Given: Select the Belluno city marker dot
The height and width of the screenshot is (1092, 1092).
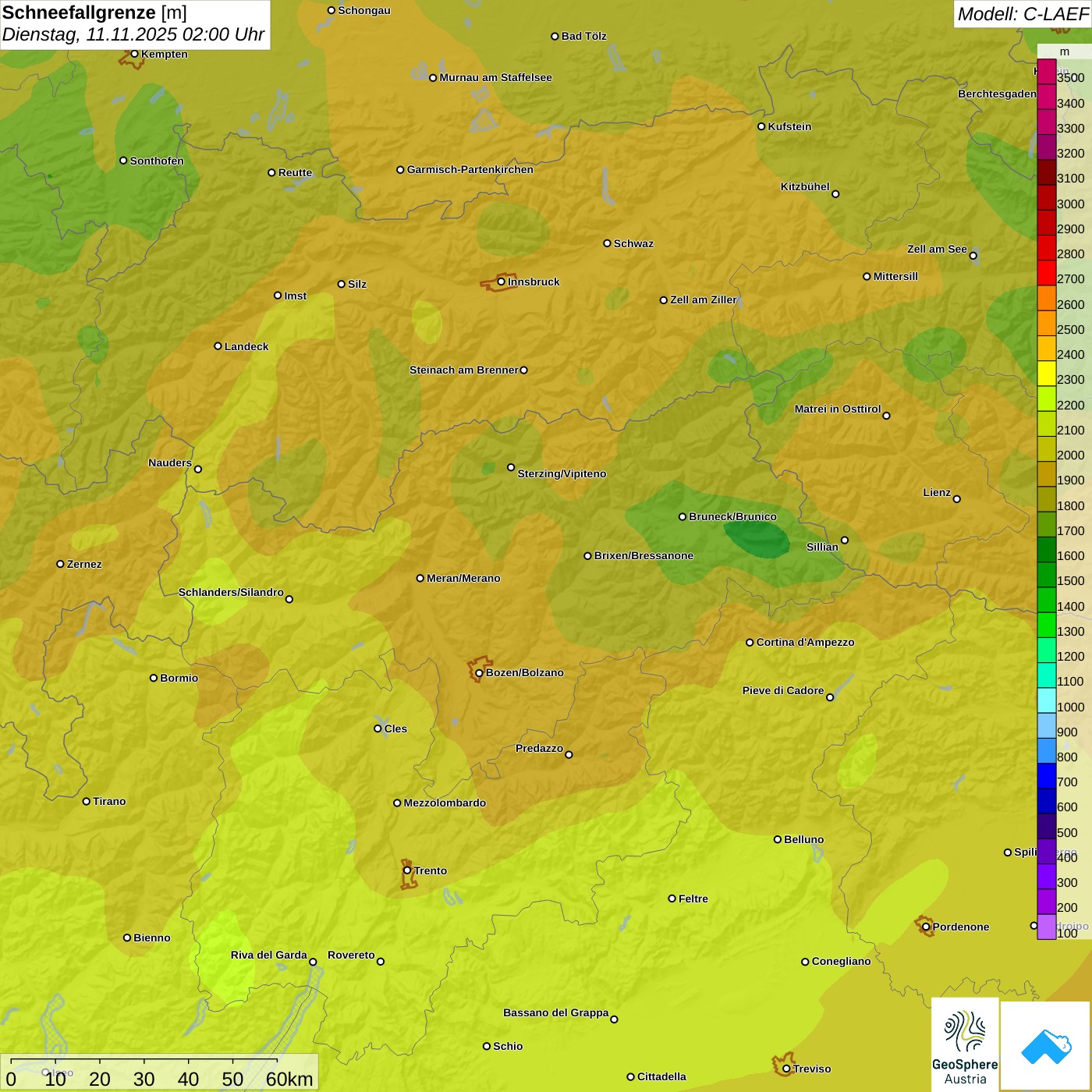Looking at the screenshot, I should pyautogui.click(x=777, y=839).
